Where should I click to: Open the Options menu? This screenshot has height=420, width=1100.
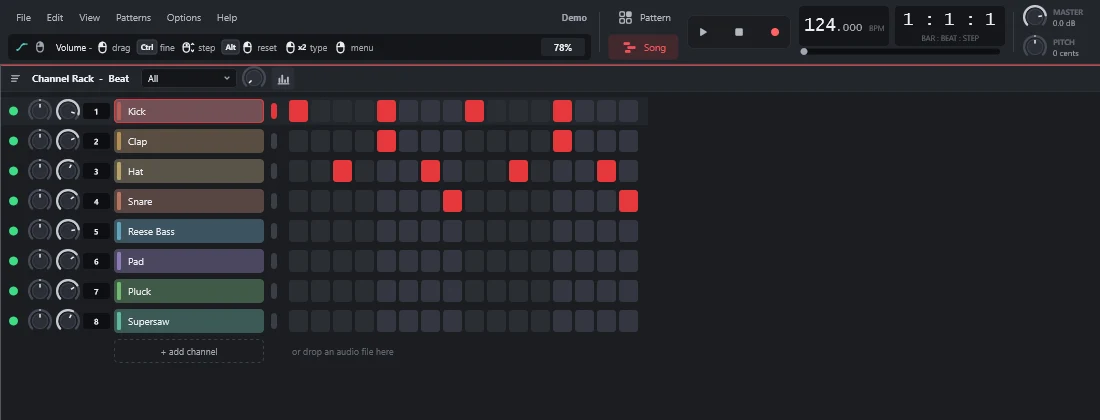coord(184,18)
